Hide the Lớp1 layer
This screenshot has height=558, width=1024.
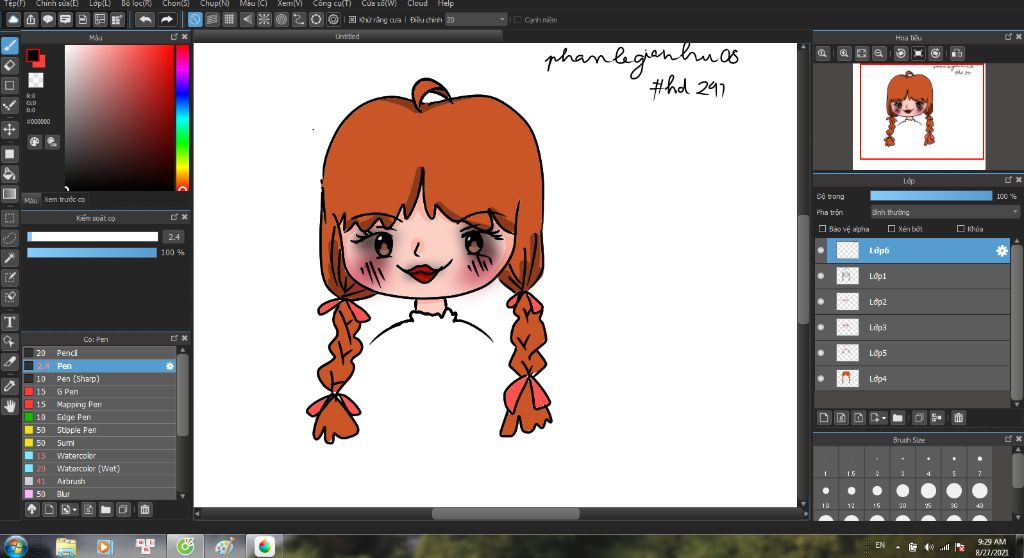click(x=821, y=276)
